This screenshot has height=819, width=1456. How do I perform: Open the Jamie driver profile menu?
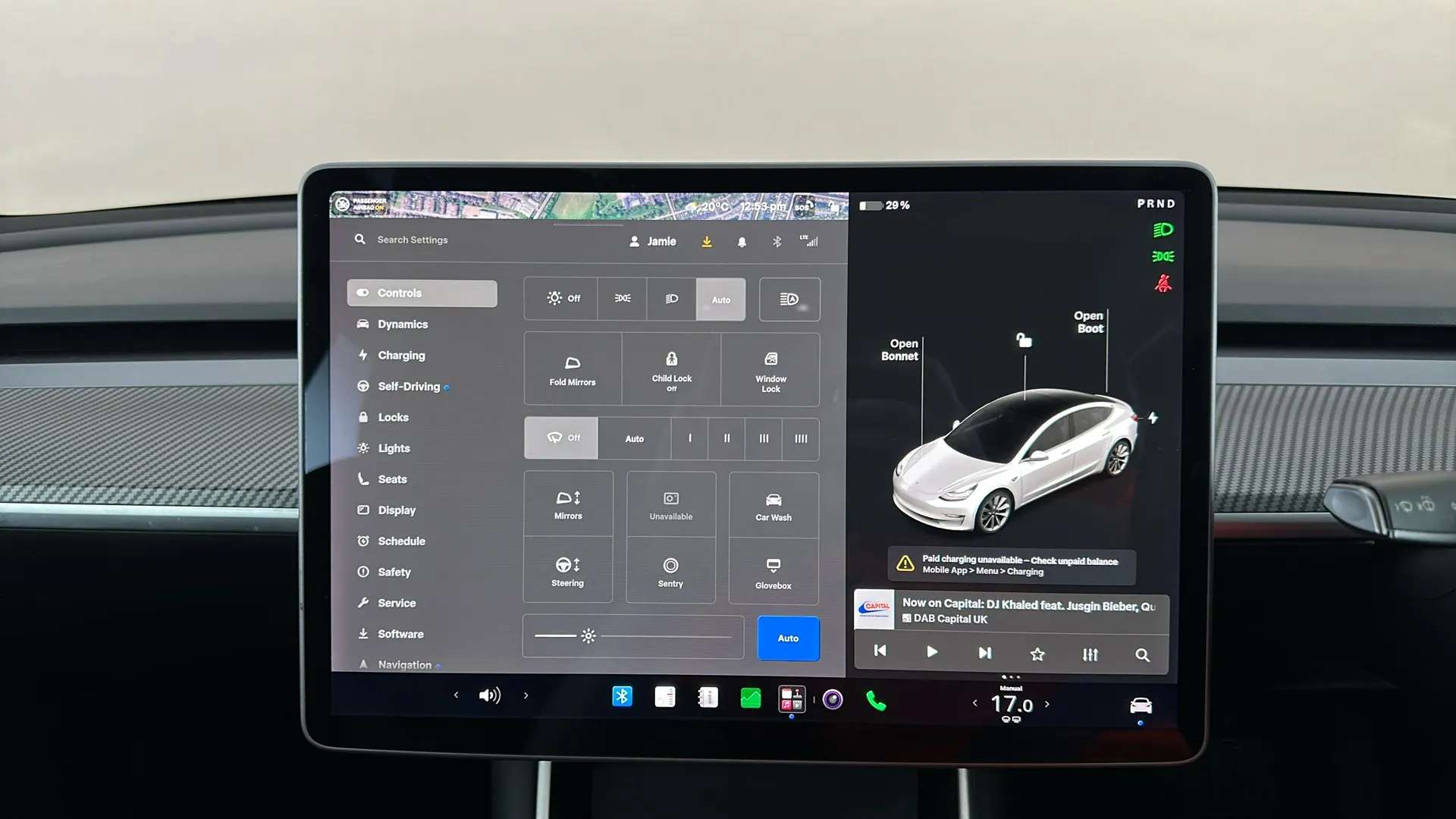(652, 241)
